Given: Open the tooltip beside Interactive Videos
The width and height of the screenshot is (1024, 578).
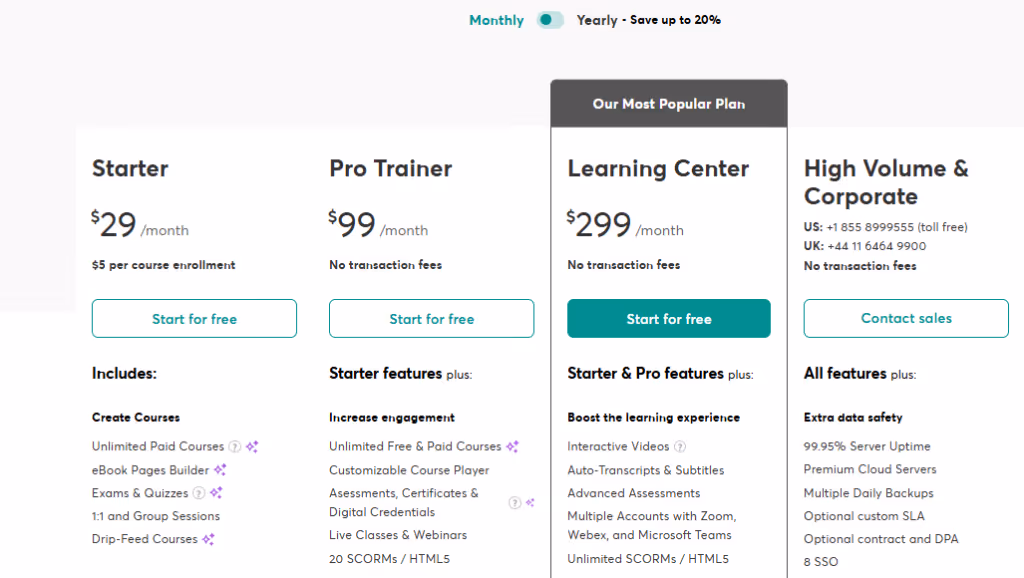Looking at the screenshot, I should (x=680, y=446).
